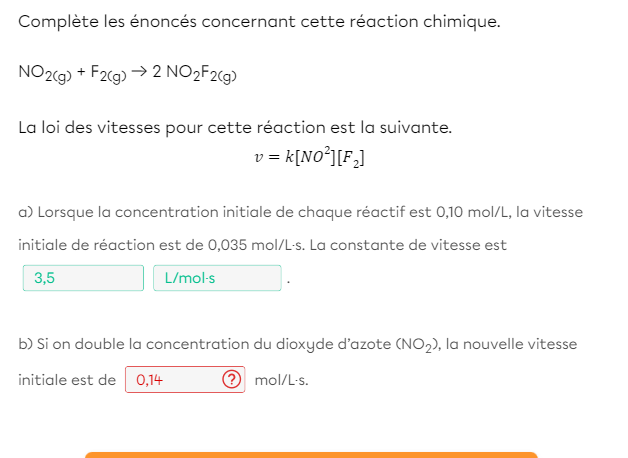Click the L/mol·s unit answer field
The image size is (628, 458).
216,278
